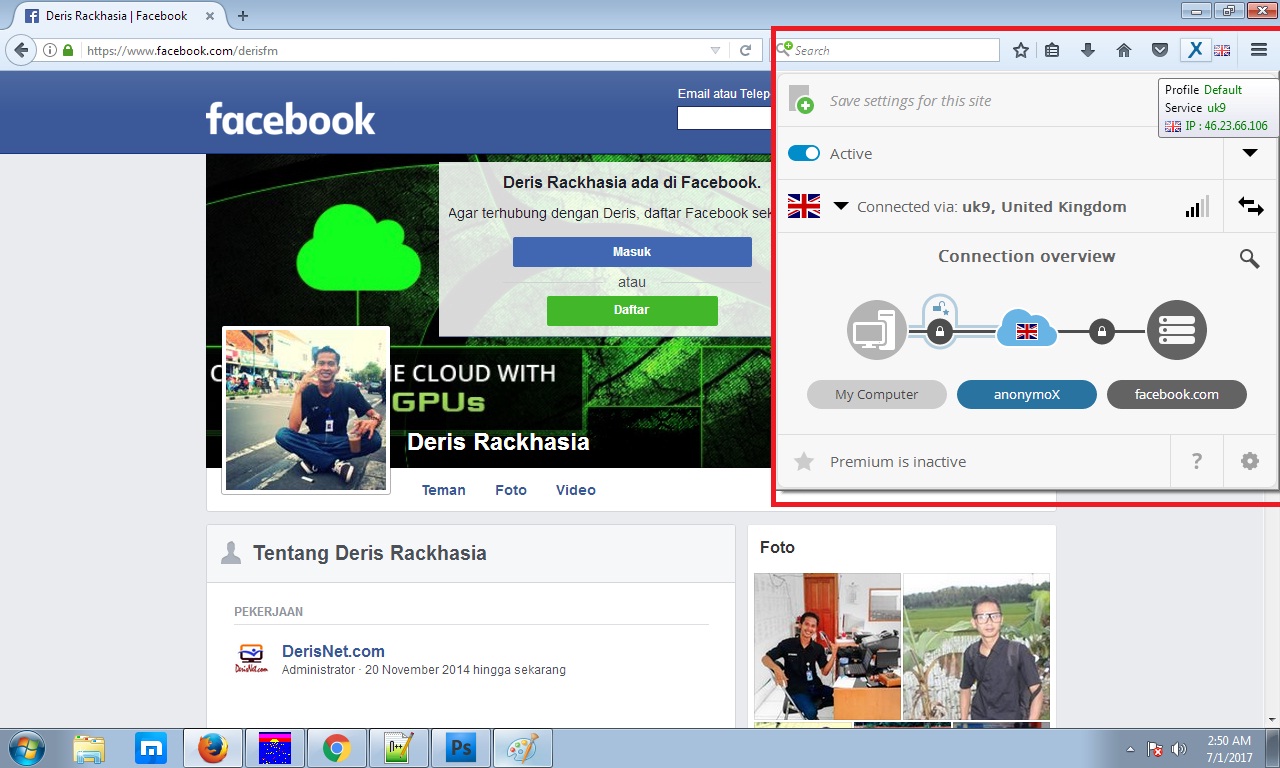Click Save settings for this site
This screenshot has width=1280, height=768.
[911, 101]
